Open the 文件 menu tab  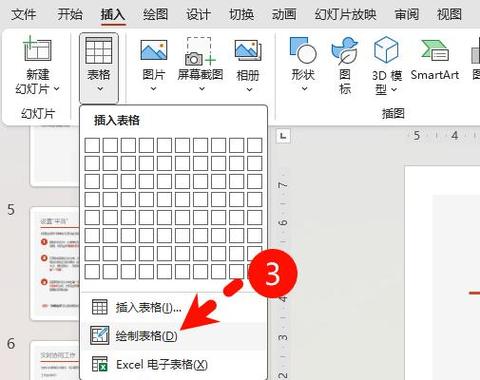point(23,15)
